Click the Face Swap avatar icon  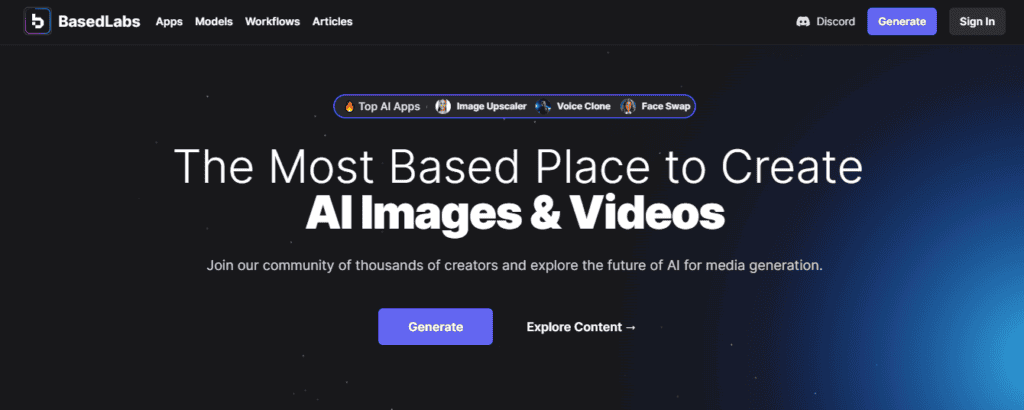point(628,106)
